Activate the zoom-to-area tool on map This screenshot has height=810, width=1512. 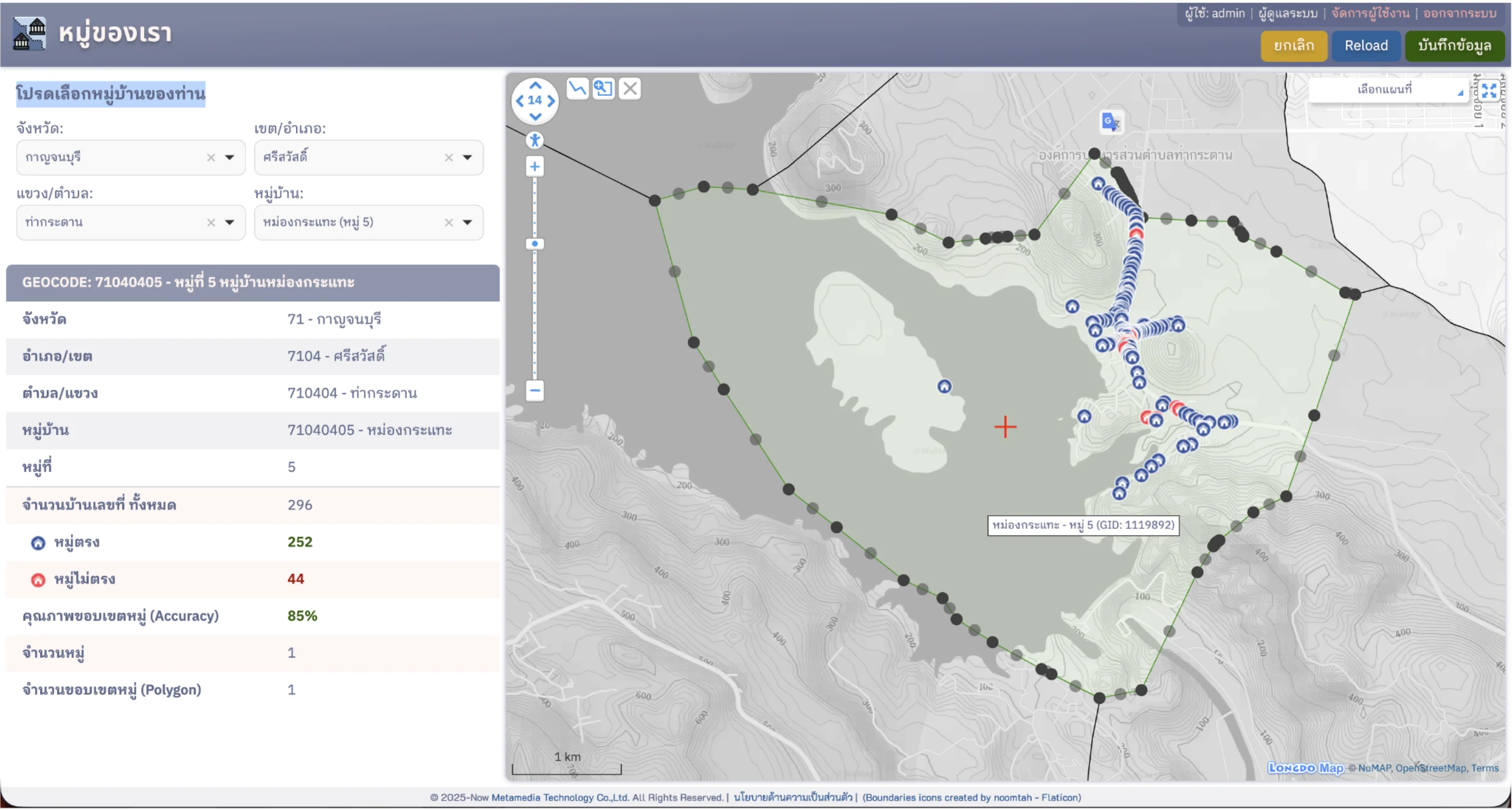point(603,89)
